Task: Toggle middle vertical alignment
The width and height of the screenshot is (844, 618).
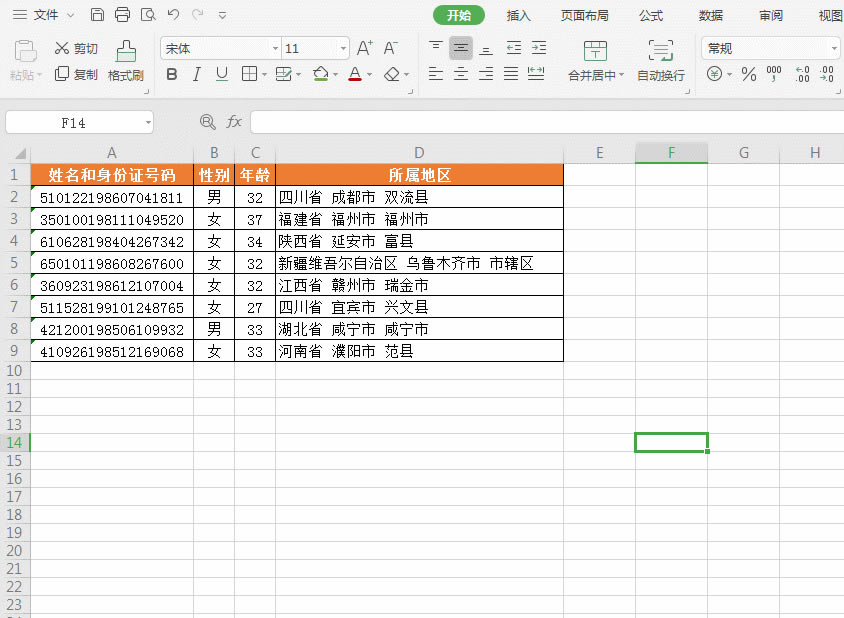Action: click(461, 48)
